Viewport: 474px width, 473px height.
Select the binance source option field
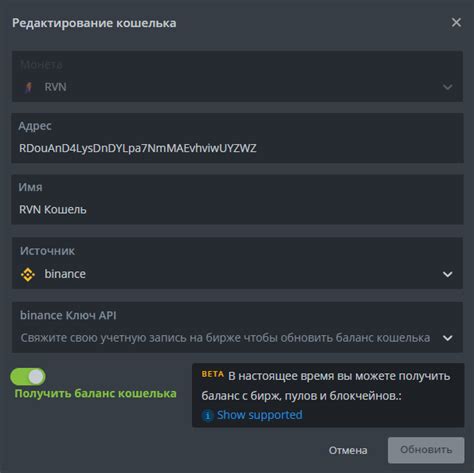pos(237,263)
